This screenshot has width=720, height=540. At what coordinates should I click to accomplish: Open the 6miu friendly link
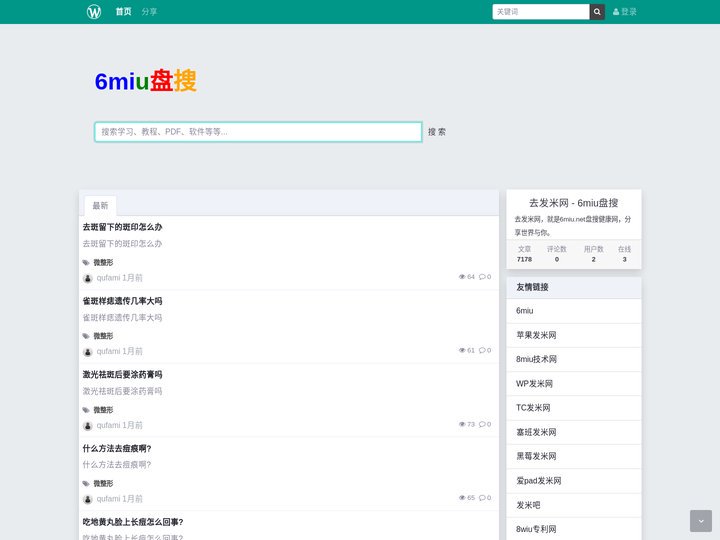tap(574, 311)
